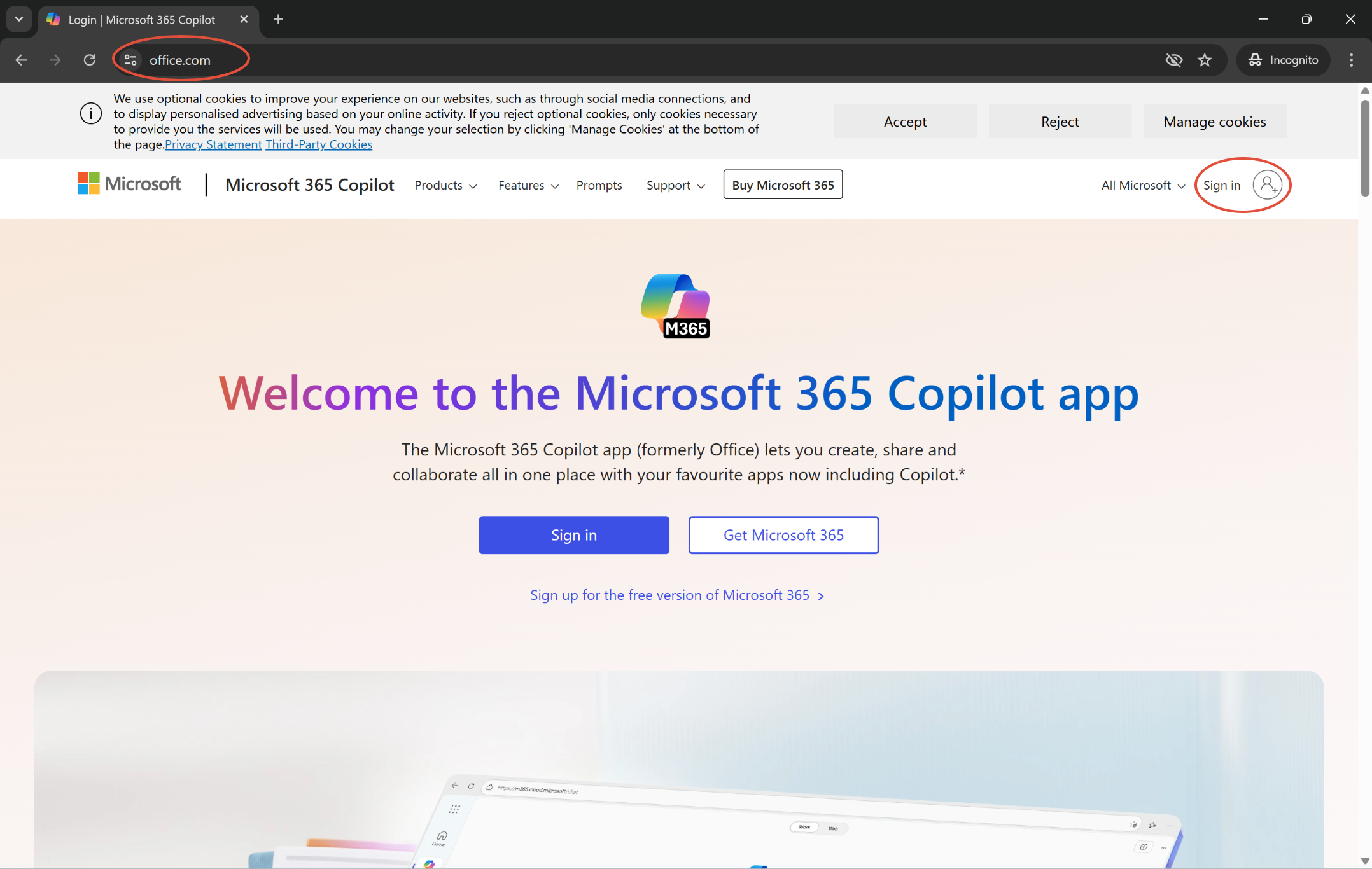
Task: Click the profile avatar Sign in icon
Action: point(1267,185)
